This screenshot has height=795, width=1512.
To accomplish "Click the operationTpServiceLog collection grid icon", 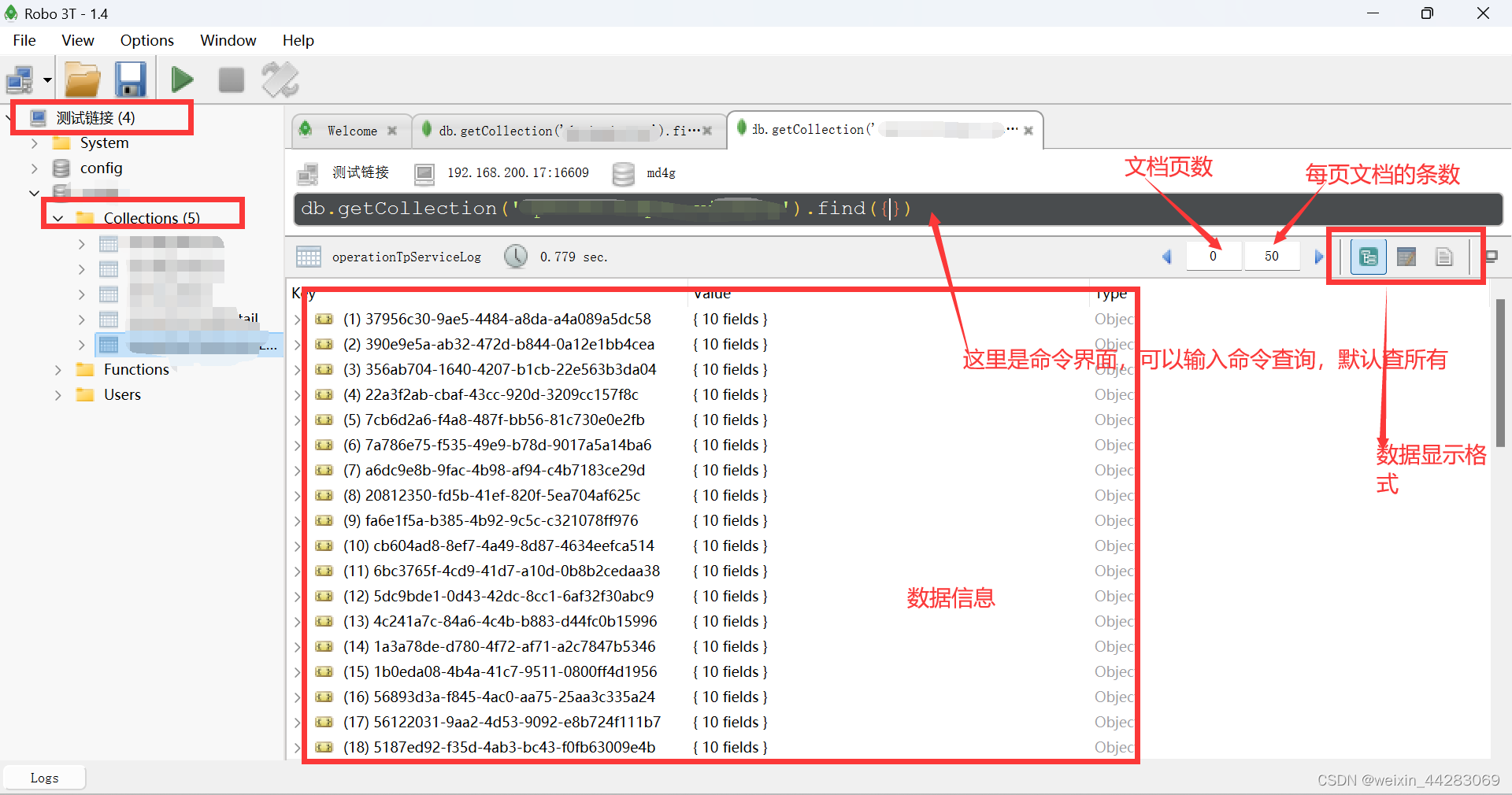I will tap(308, 257).
